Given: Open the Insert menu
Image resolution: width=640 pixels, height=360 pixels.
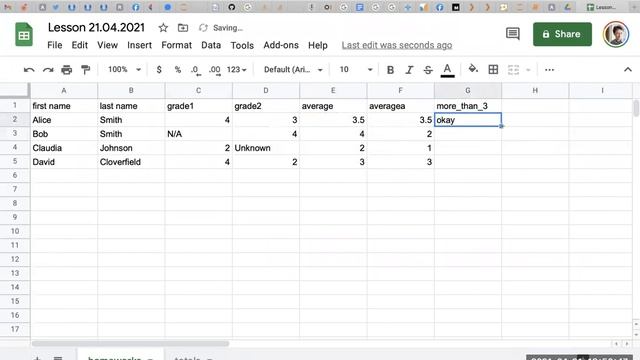Looking at the screenshot, I should 139,45.
